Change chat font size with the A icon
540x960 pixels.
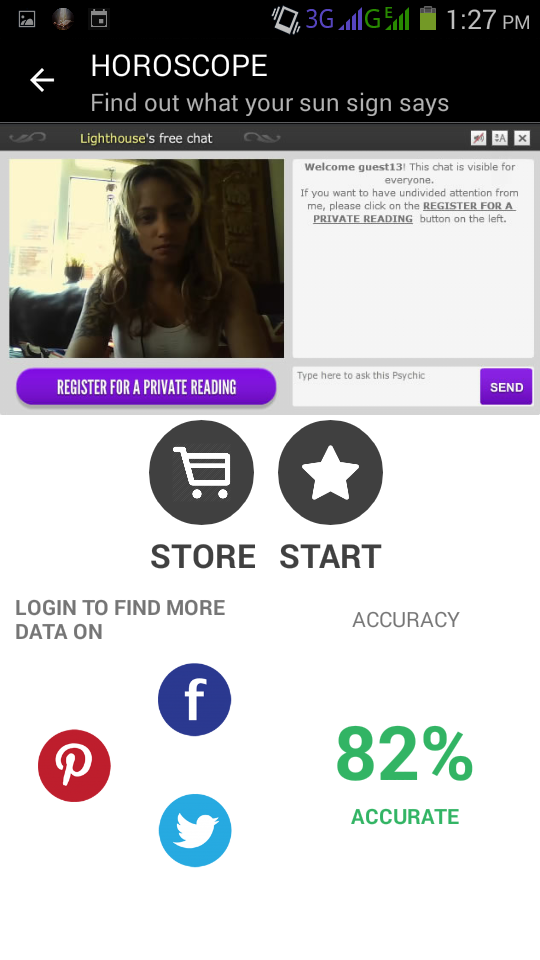click(500, 138)
